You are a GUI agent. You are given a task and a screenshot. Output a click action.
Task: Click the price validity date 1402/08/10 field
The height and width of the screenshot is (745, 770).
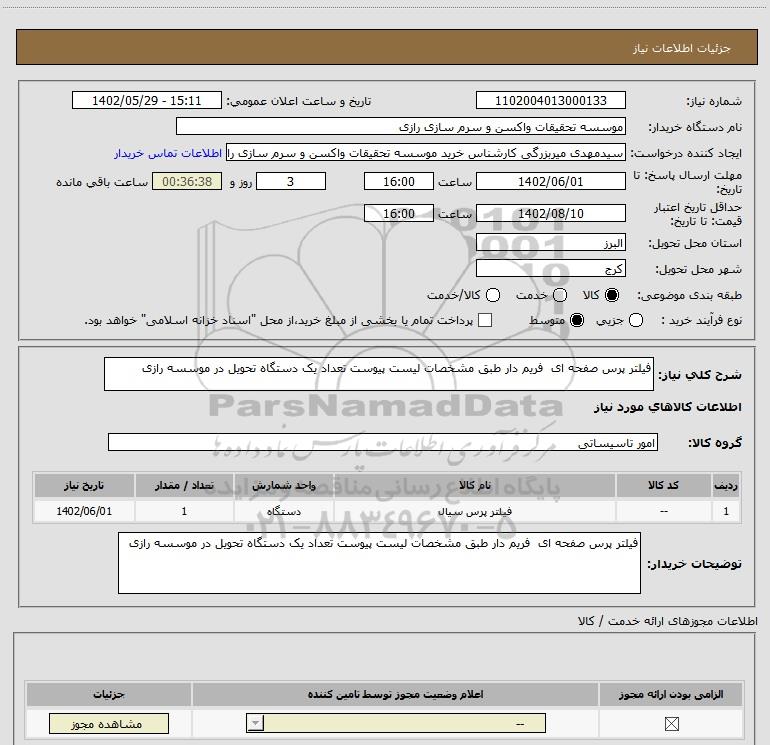pyautogui.click(x=550, y=214)
